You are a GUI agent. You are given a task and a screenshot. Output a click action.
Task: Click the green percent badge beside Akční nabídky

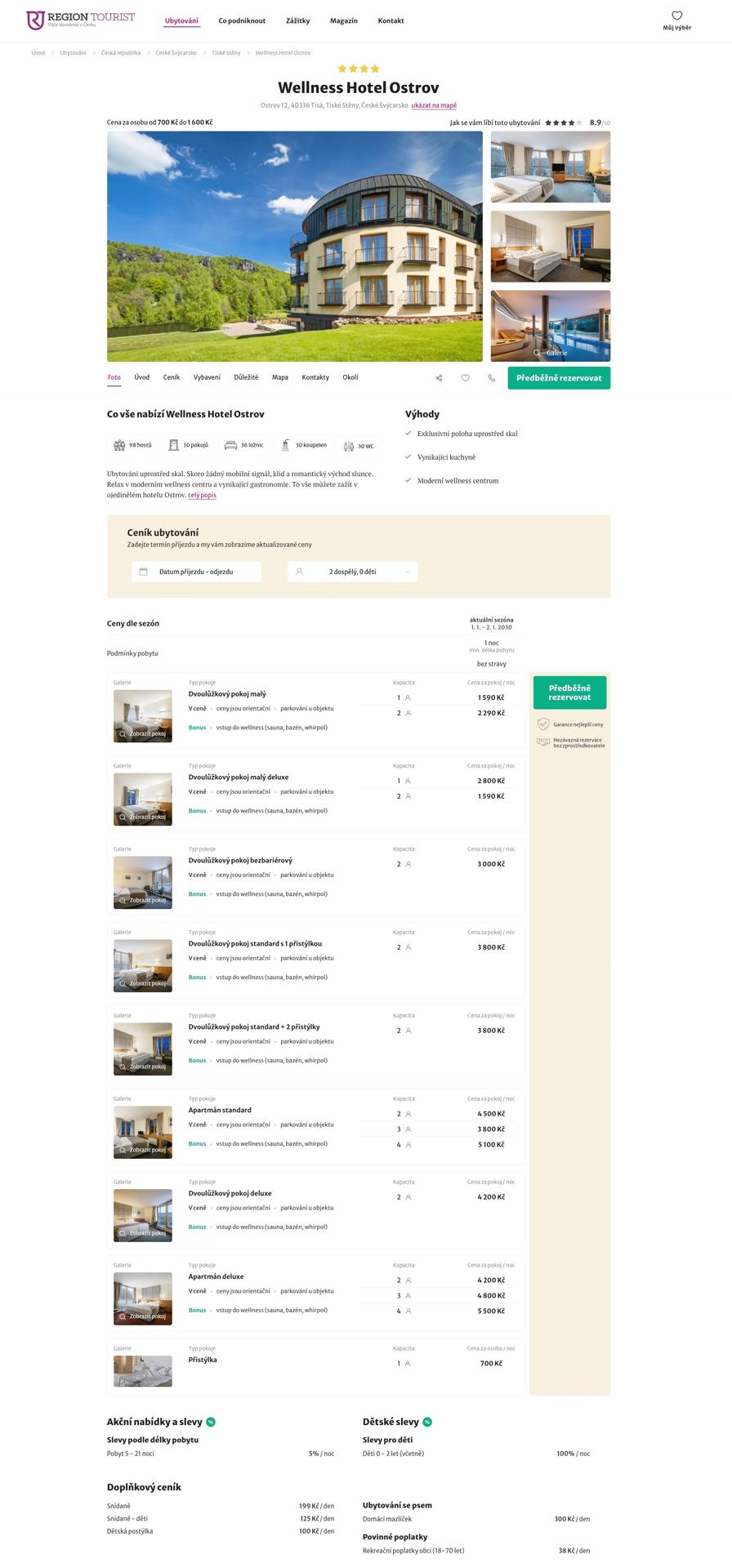pyautogui.click(x=211, y=1422)
